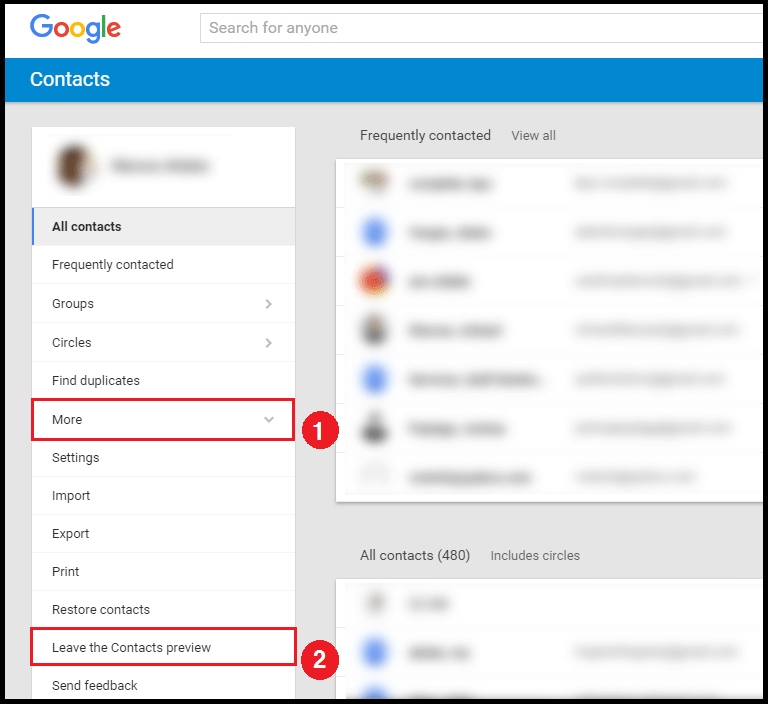Click the Search for anyone field
This screenshot has width=768, height=704.
coord(481,28)
